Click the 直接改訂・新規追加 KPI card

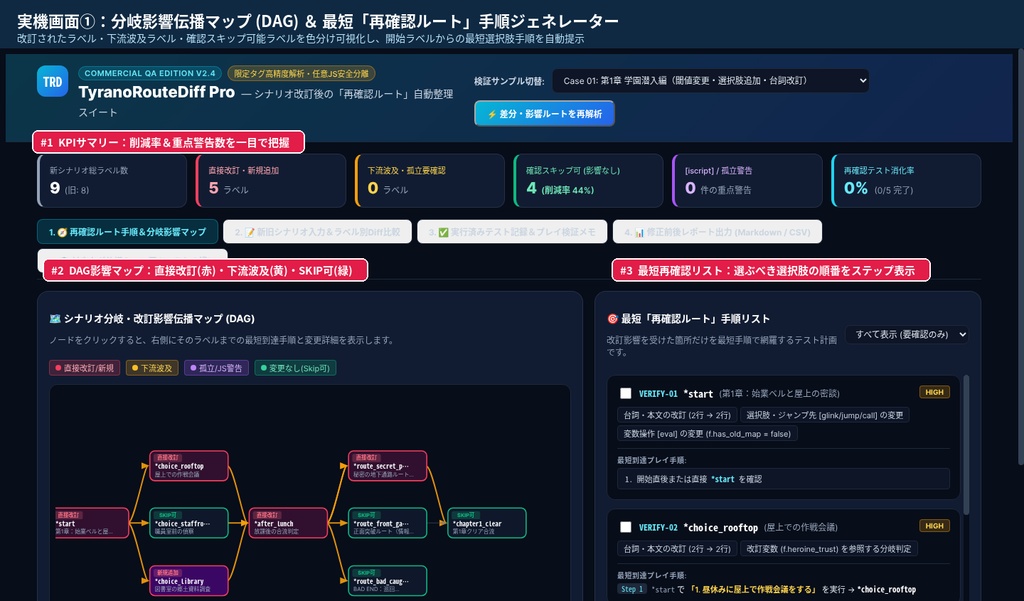click(x=270, y=181)
